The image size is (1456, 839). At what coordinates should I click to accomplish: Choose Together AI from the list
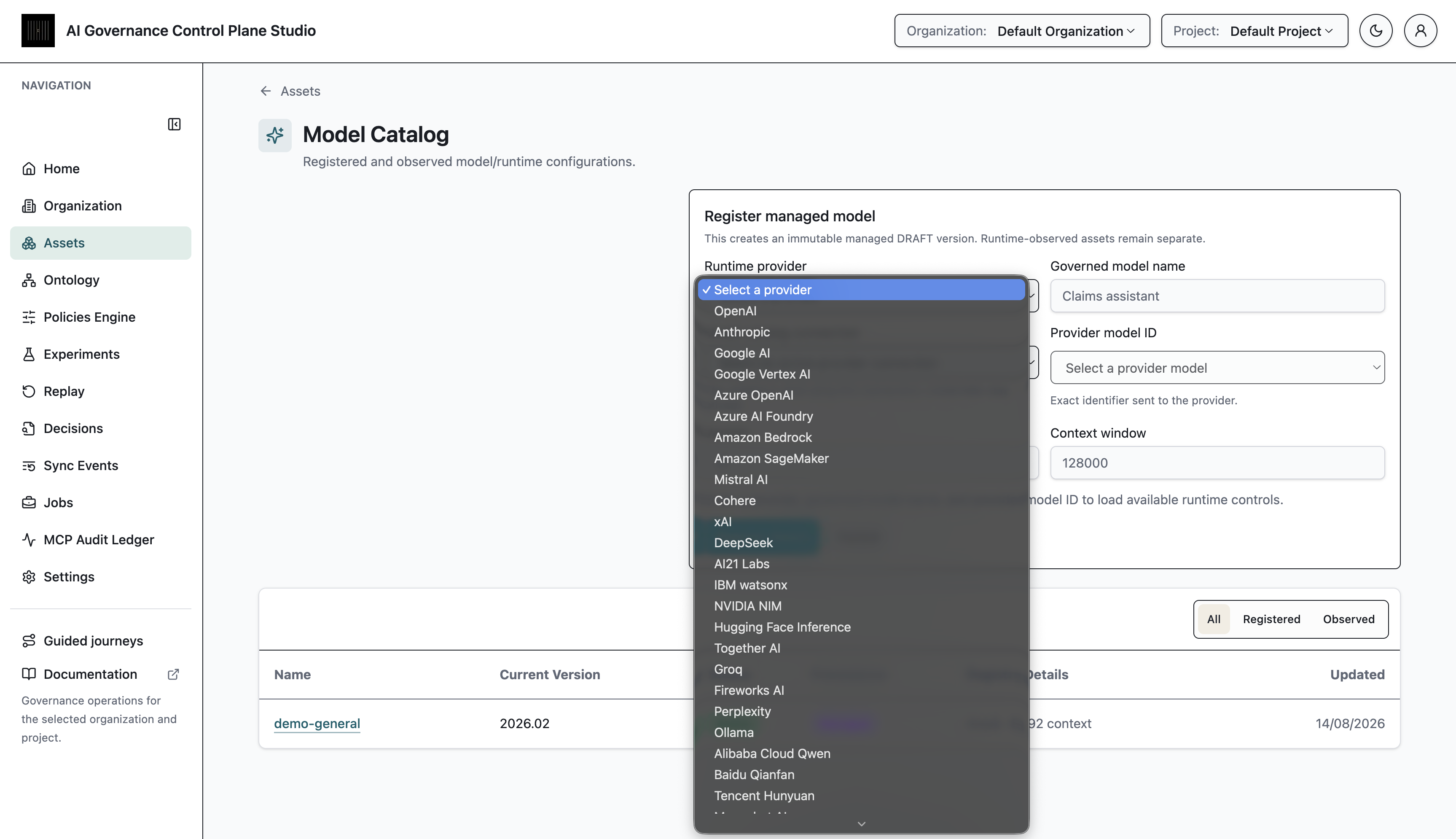861,648
